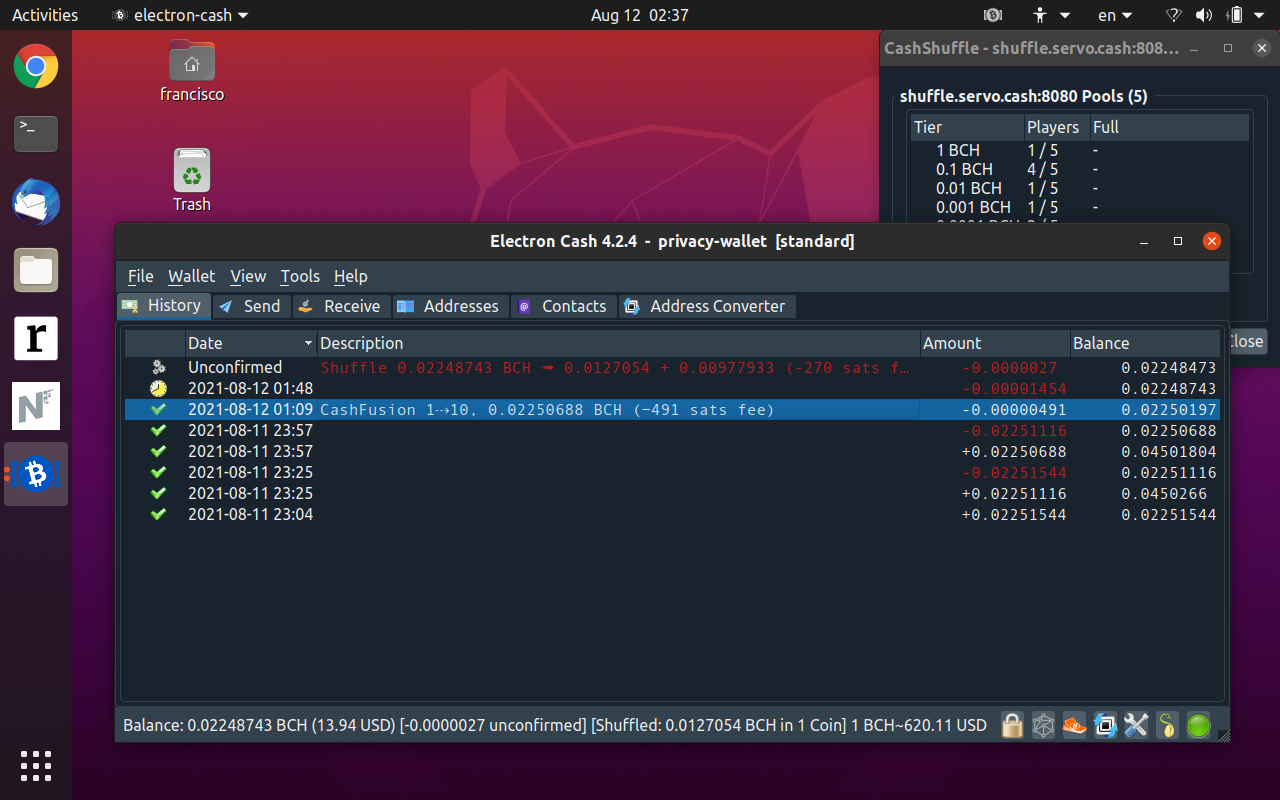The width and height of the screenshot is (1280, 800).
Task: Open the Wallet menu
Action: [x=192, y=276]
